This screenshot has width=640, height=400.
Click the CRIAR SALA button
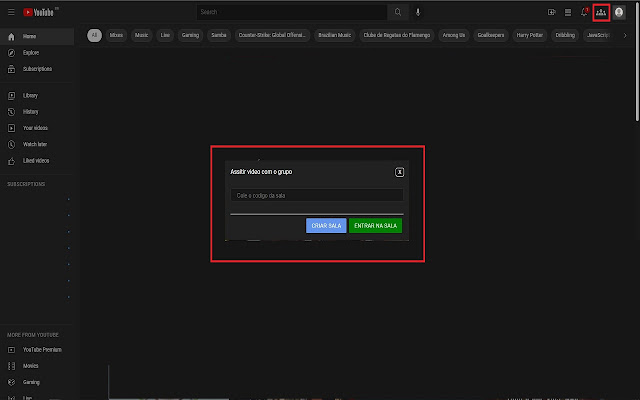coord(326,226)
